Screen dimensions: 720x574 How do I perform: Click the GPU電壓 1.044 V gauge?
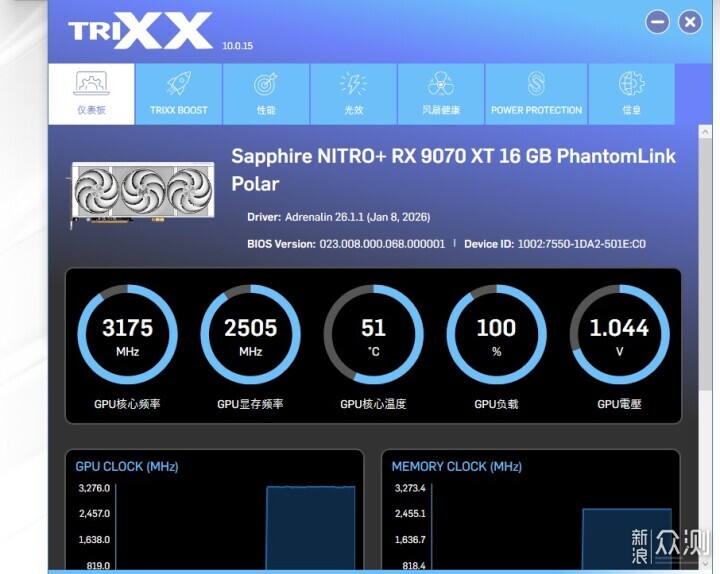[x=619, y=334]
